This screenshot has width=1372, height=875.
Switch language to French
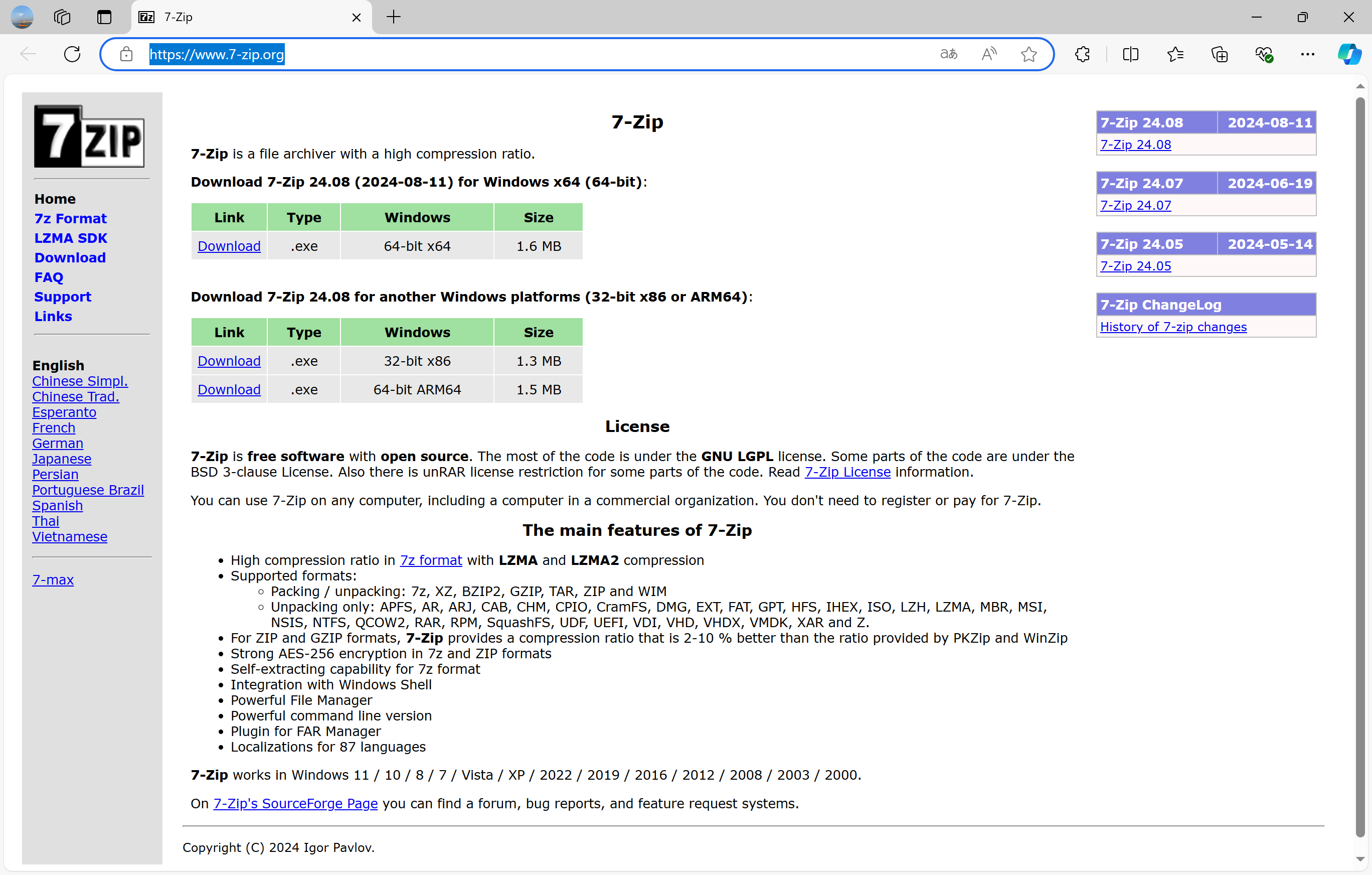click(x=54, y=427)
